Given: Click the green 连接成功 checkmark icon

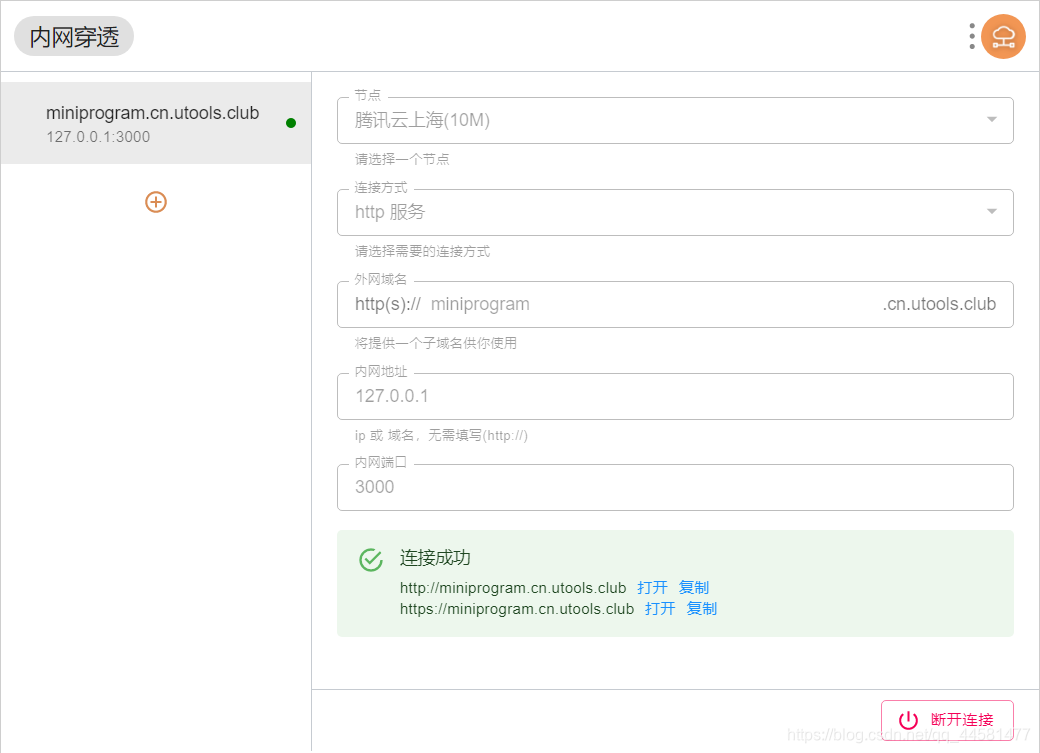Looking at the screenshot, I should pyautogui.click(x=371, y=560).
